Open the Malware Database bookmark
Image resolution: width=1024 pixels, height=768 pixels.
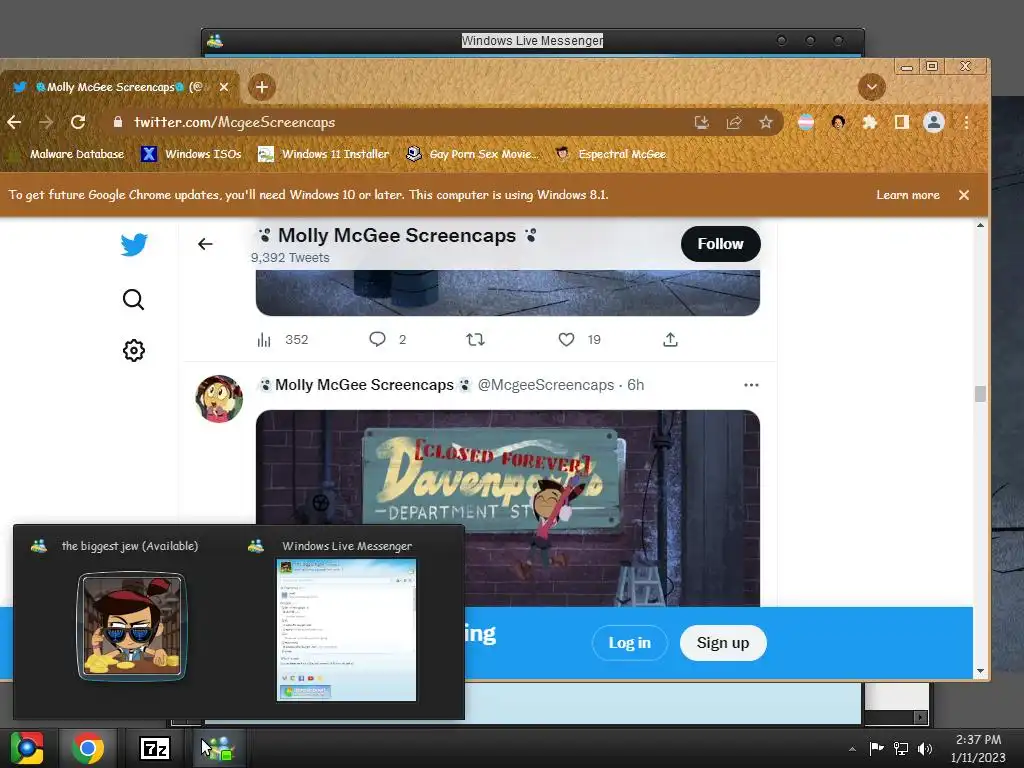pyautogui.click(x=68, y=154)
